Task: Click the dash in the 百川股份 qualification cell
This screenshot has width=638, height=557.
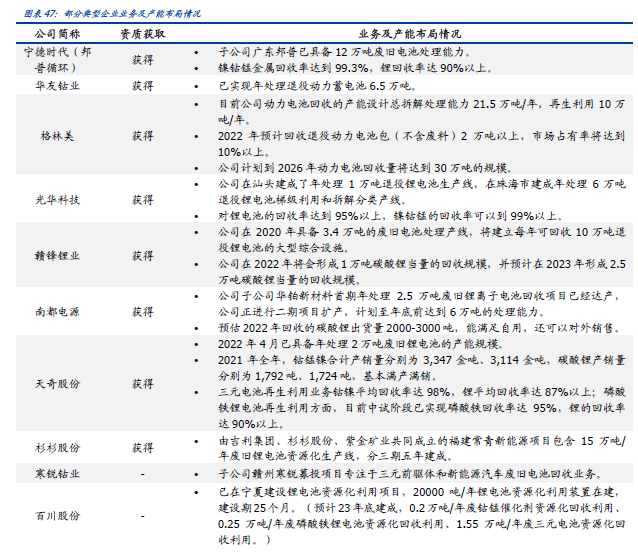Action: click(143, 516)
